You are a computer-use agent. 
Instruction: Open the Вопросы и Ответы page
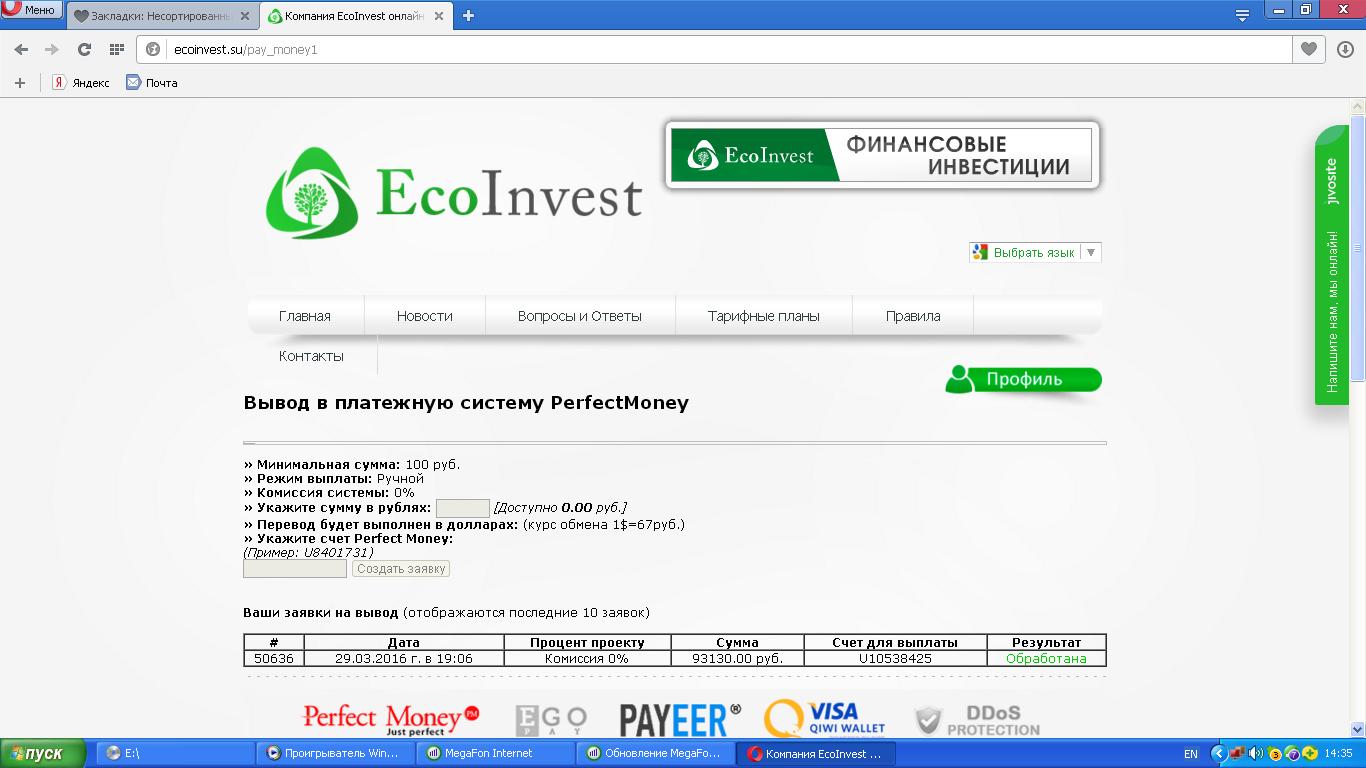tap(580, 316)
